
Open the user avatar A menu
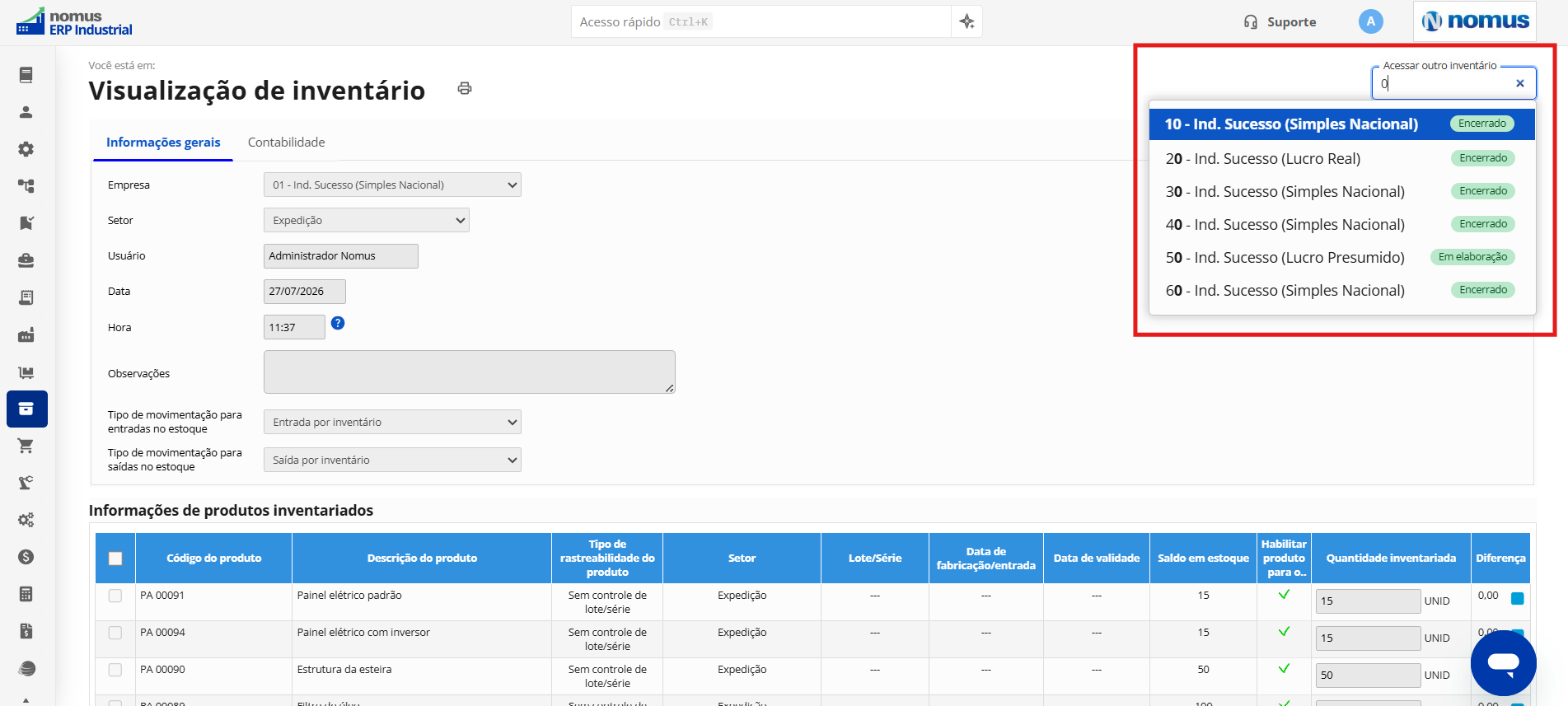[1370, 21]
